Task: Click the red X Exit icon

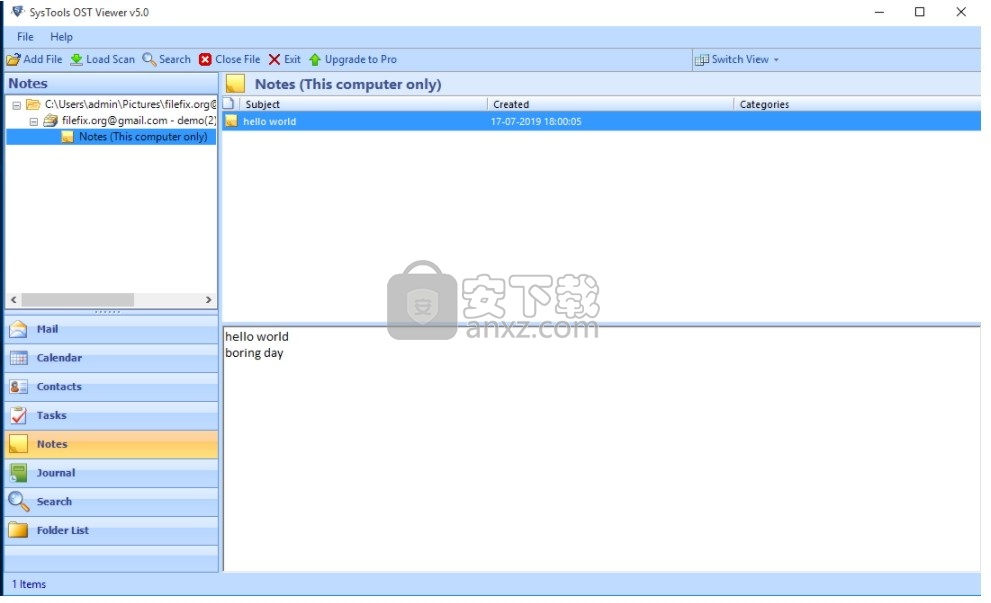Action: point(274,59)
